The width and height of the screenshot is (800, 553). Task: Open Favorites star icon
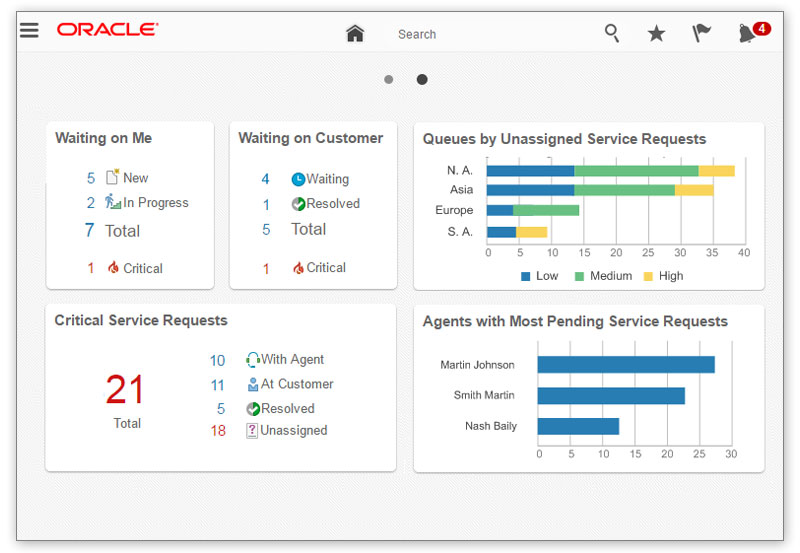[656, 33]
